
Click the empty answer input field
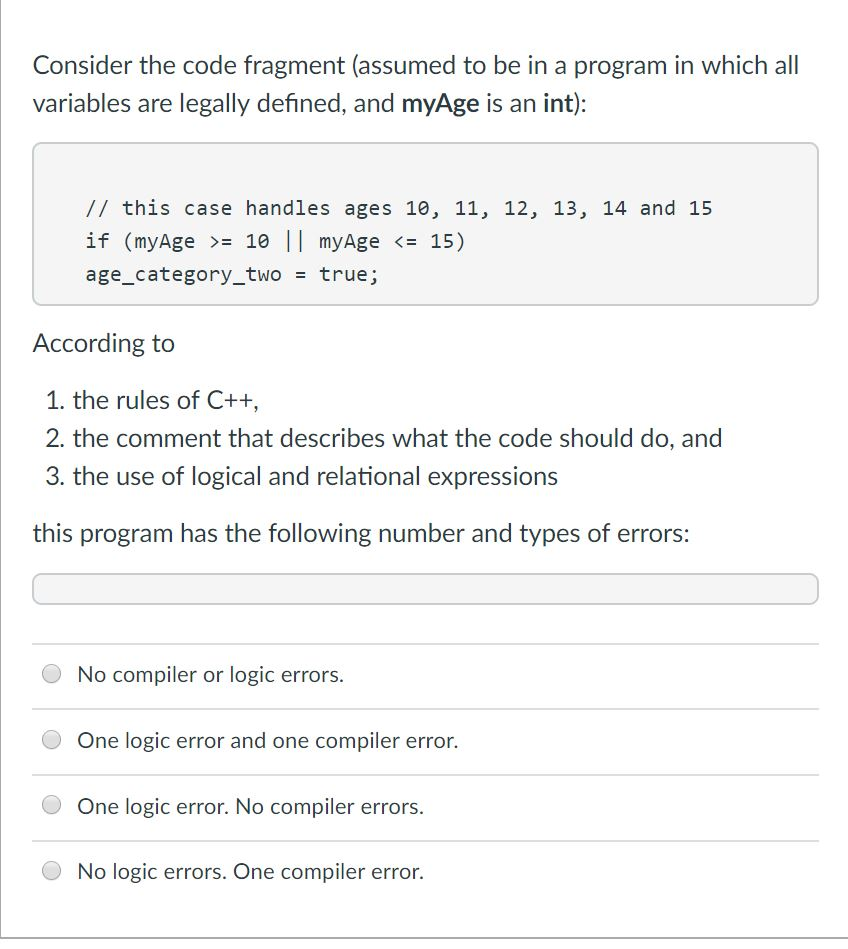tap(424, 589)
